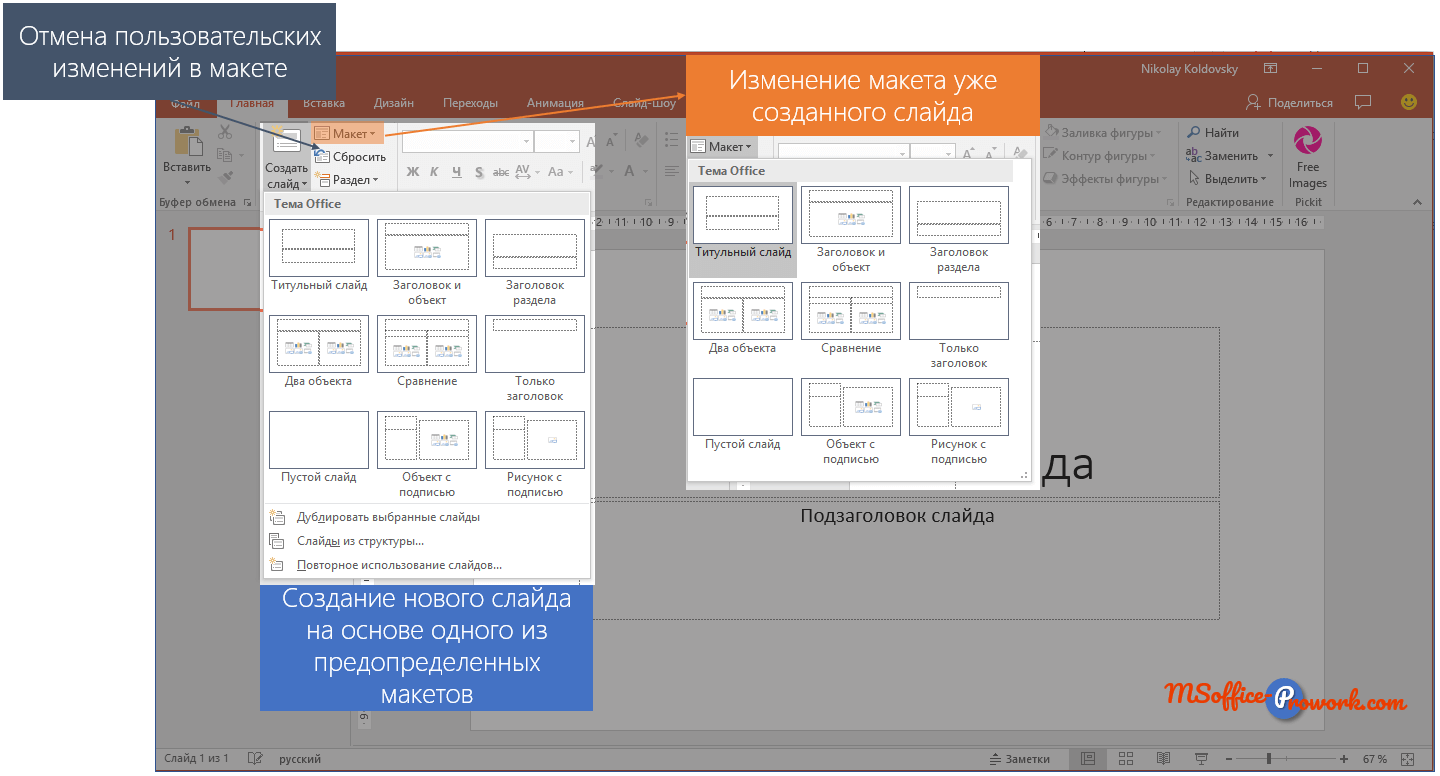Image resolution: width=1440 pixels, height=776 pixels.
Task: Click the bulleted list icon
Action: click(671, 141)
